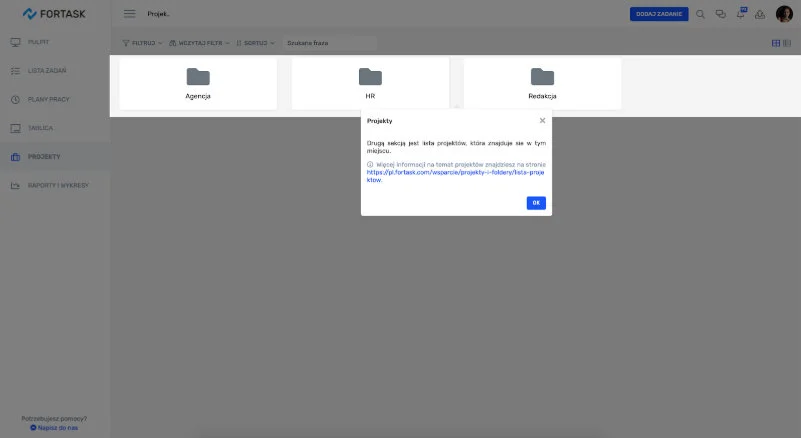Expand the Sortuj dropdown
This screenshot has height=438, width=801.
(x=254, y=43)
